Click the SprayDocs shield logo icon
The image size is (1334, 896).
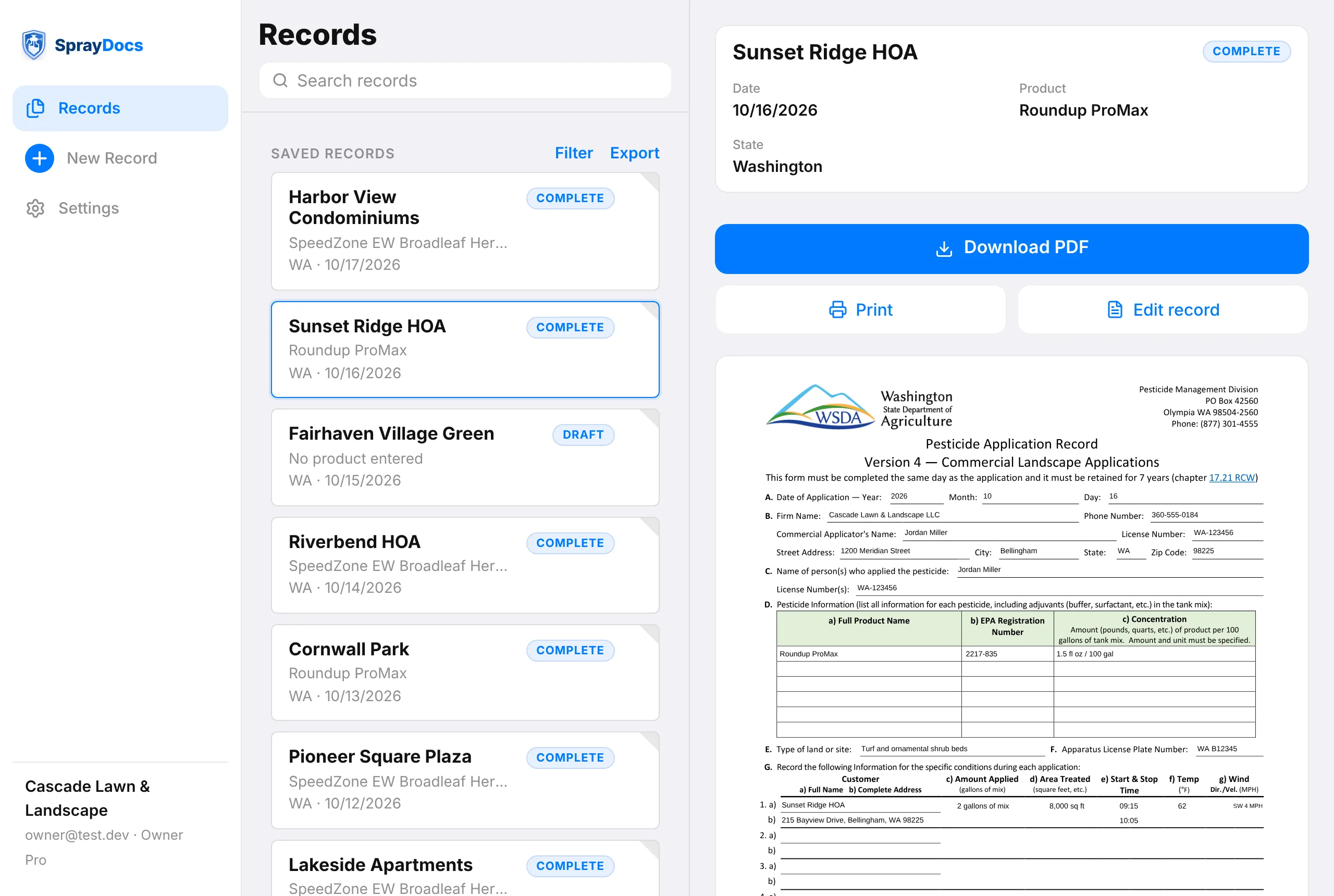coord(34,45)
